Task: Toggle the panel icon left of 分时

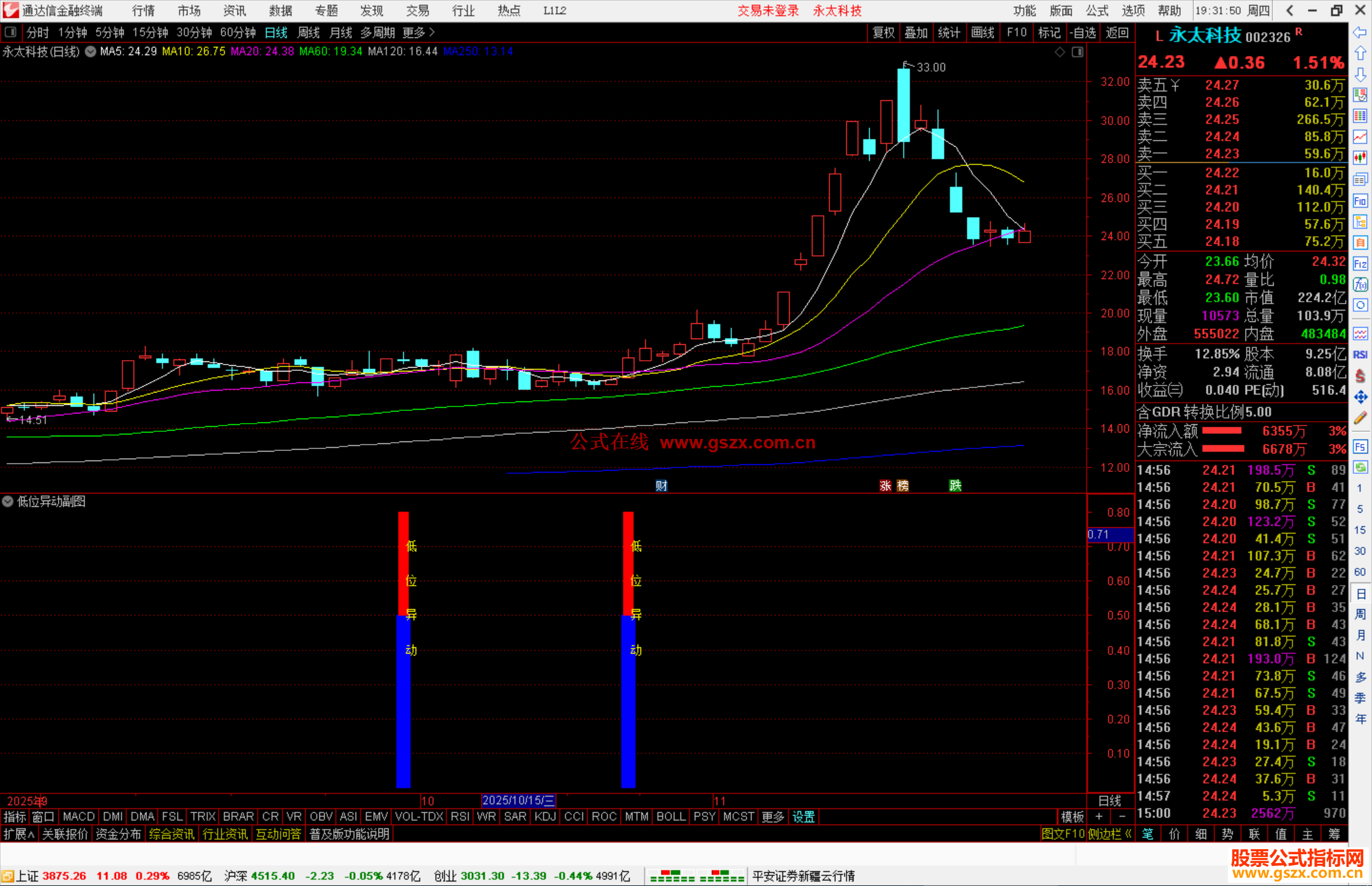Action: 11,32
